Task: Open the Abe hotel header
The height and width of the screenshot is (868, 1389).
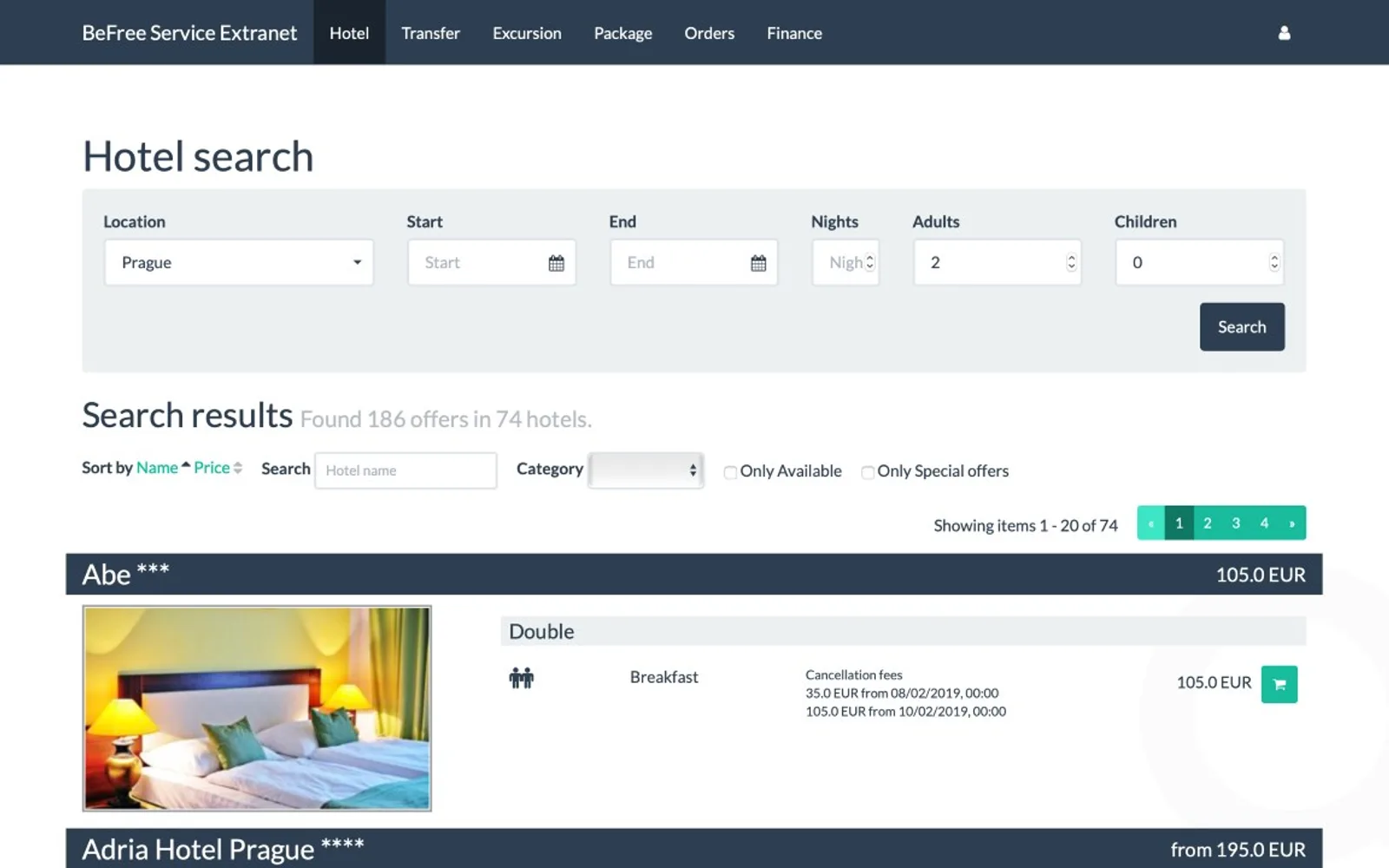Action: click(694, 575)
